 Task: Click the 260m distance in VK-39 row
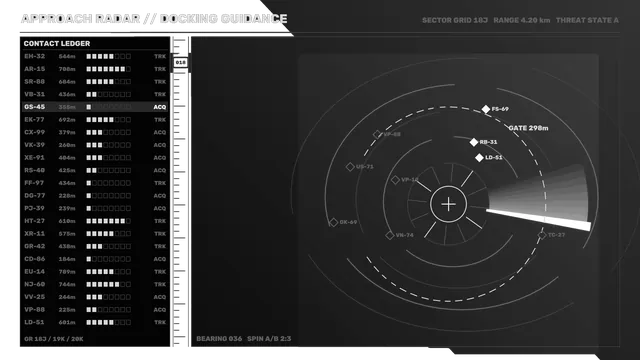67,145
